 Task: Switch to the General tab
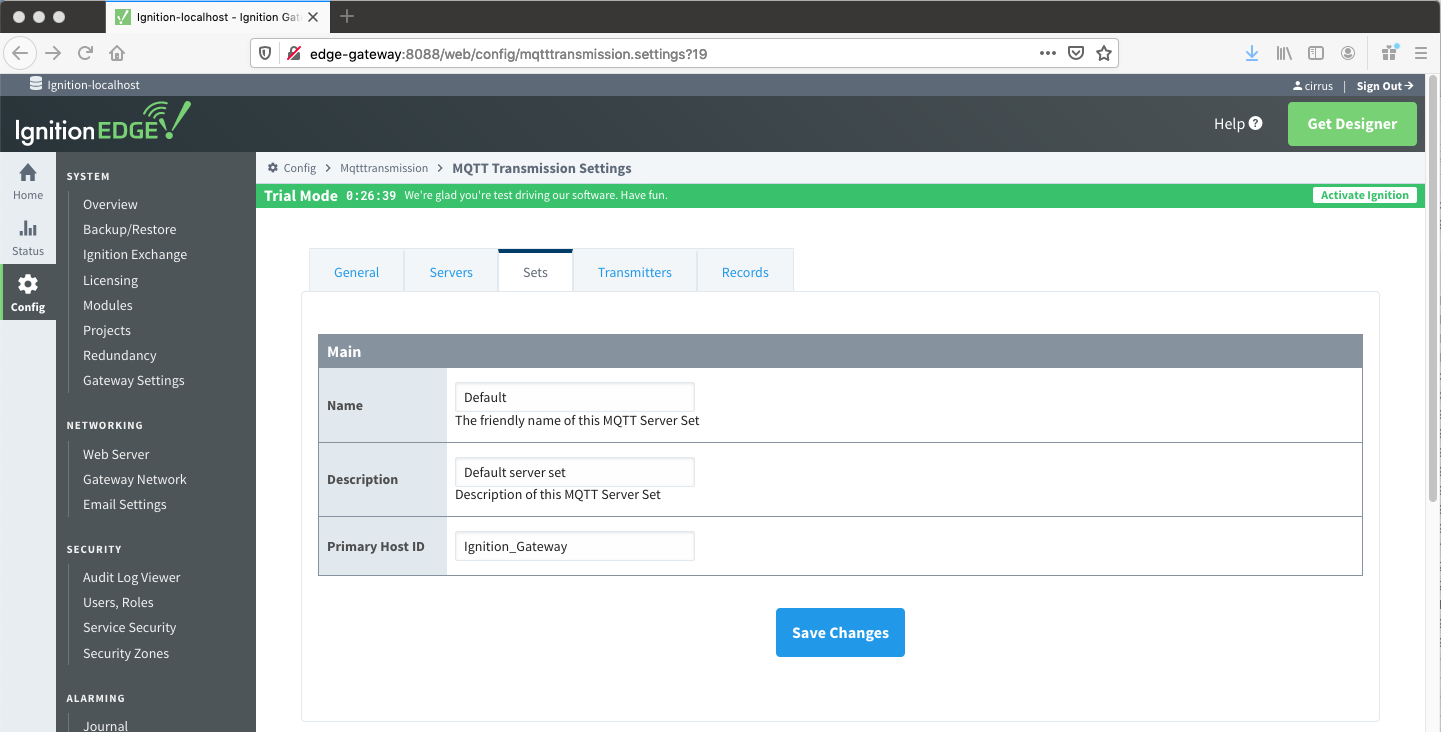(x=356, y=272)
